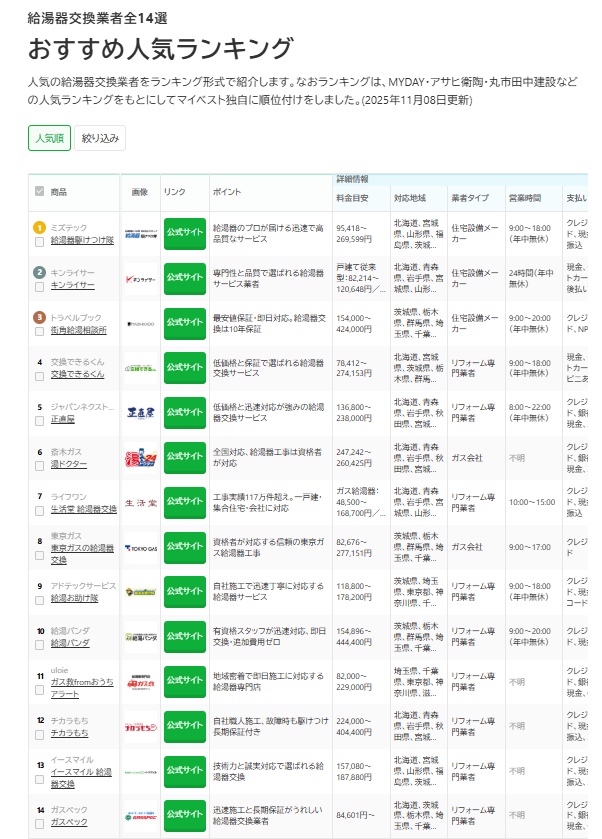602x839 pixels.
Task: Click the 給湯パンダ logo image
Action: (x=140, y=637)
